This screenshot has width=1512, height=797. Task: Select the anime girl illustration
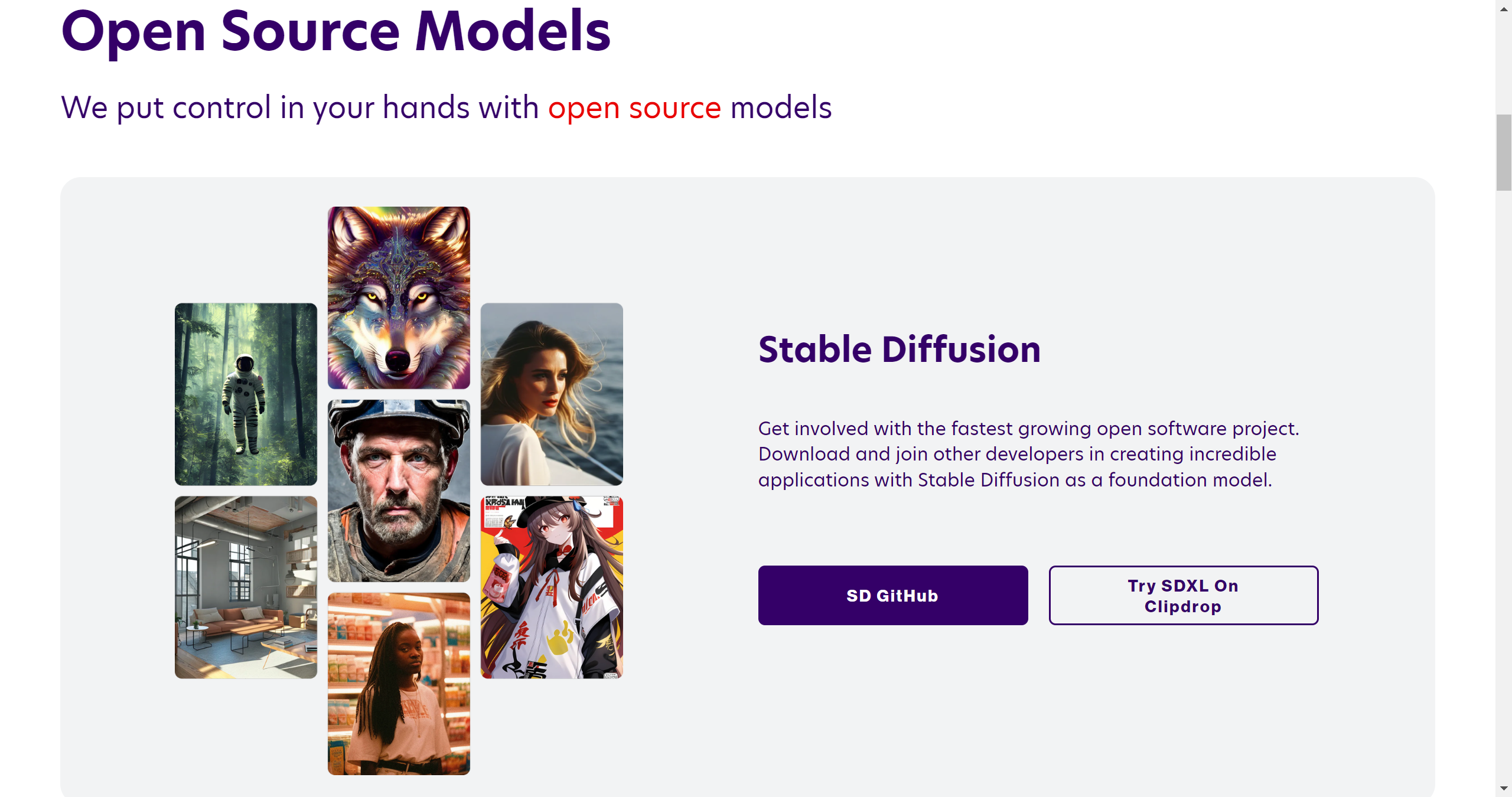click(x=552, y=587)
